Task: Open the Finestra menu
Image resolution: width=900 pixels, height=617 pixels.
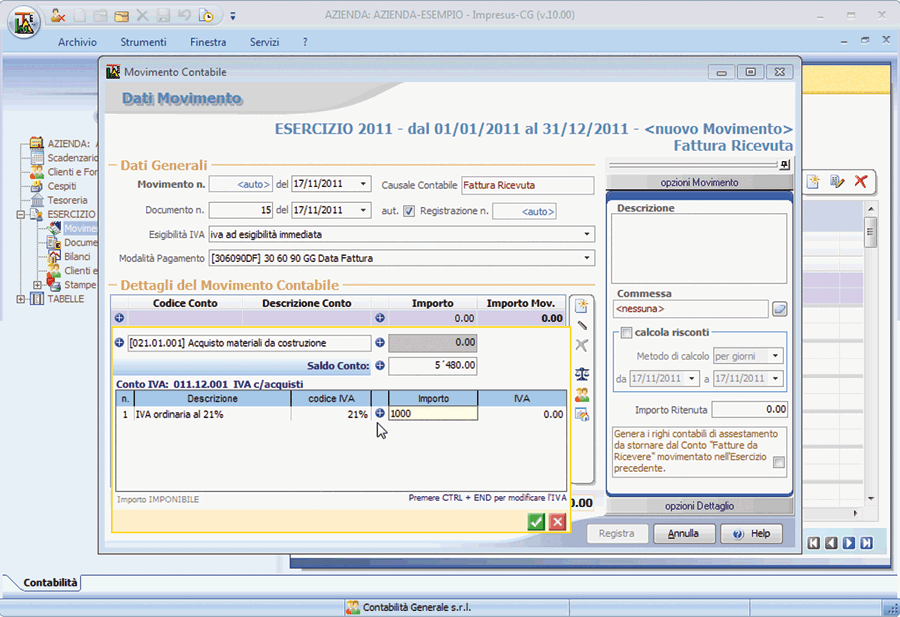Action: (208, 42)
